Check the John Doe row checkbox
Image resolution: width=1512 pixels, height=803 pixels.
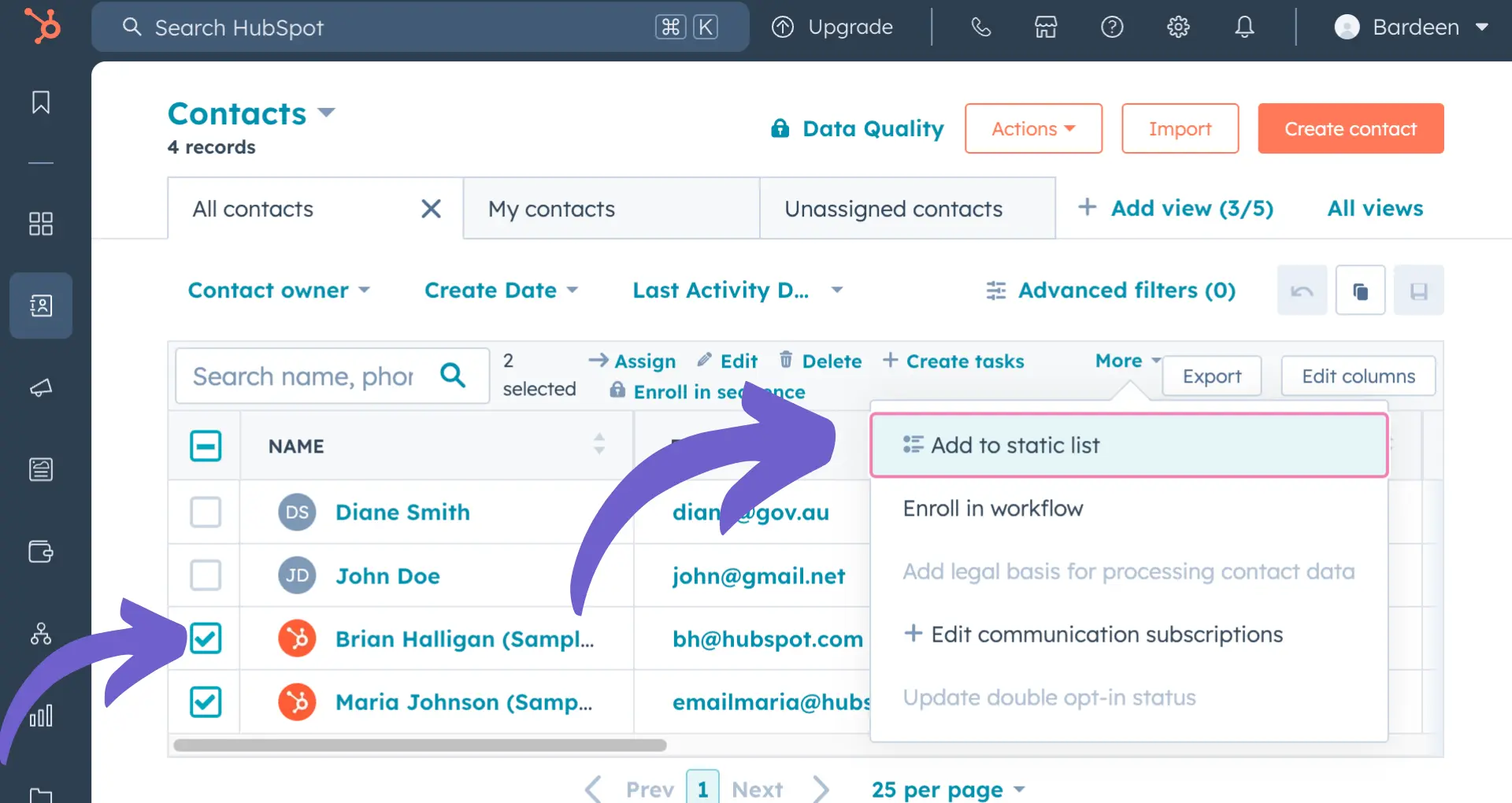click(206, 575)
